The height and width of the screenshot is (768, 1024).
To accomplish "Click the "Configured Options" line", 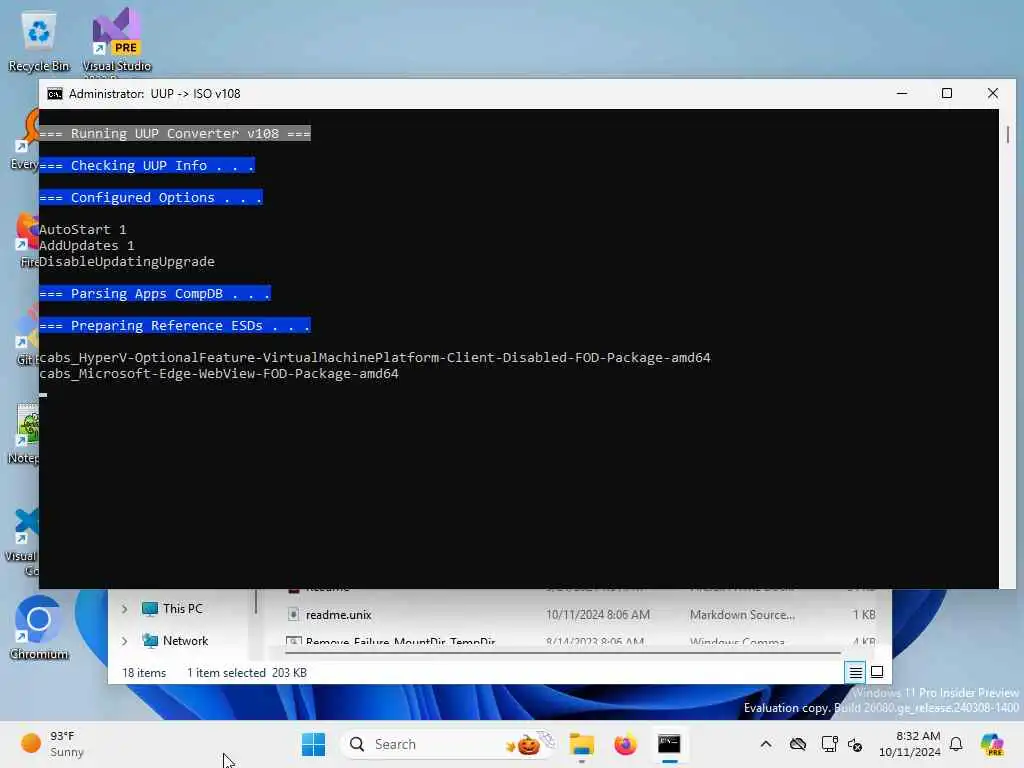I will coord(151,197).
